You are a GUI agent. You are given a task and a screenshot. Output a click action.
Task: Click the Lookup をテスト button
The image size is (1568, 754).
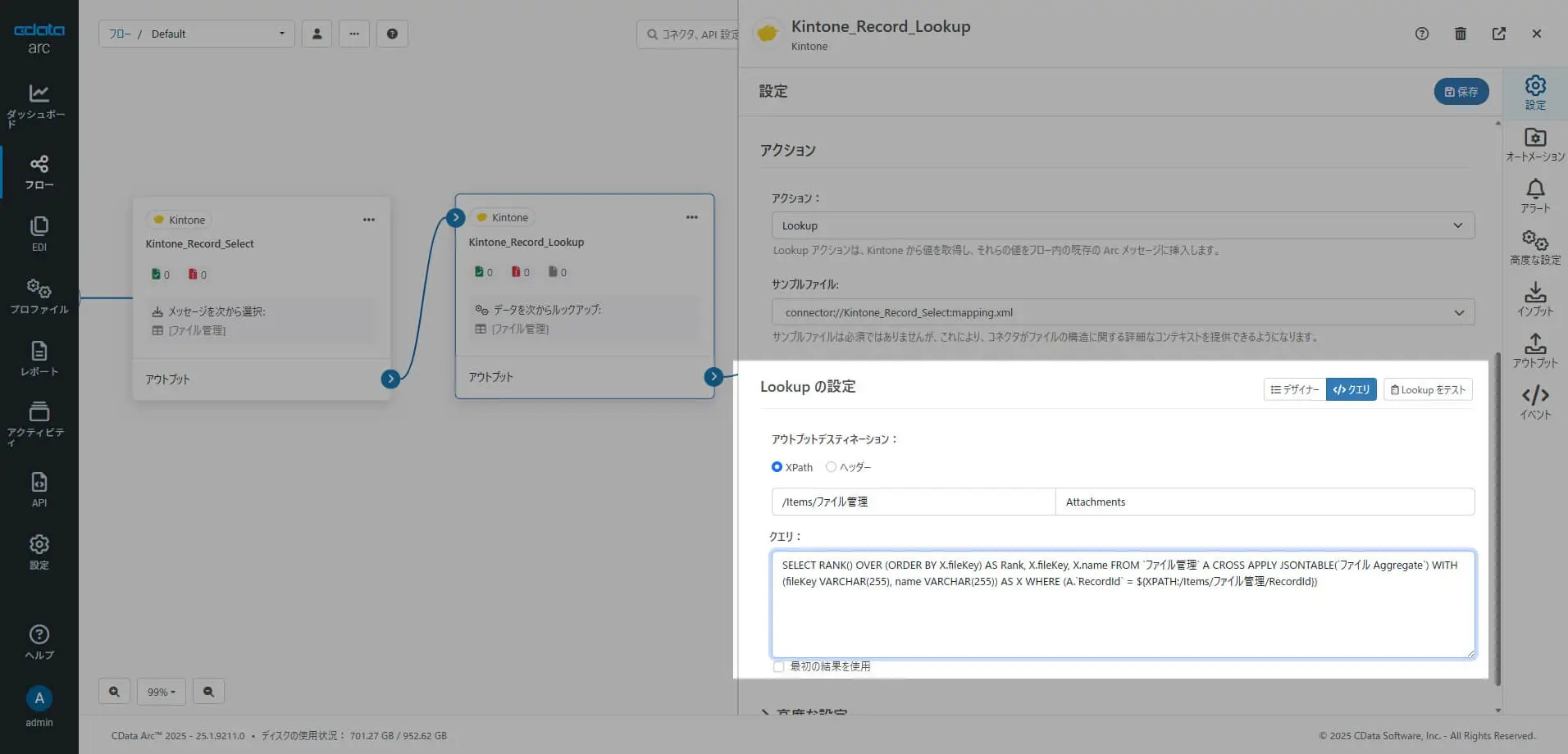1428,389
